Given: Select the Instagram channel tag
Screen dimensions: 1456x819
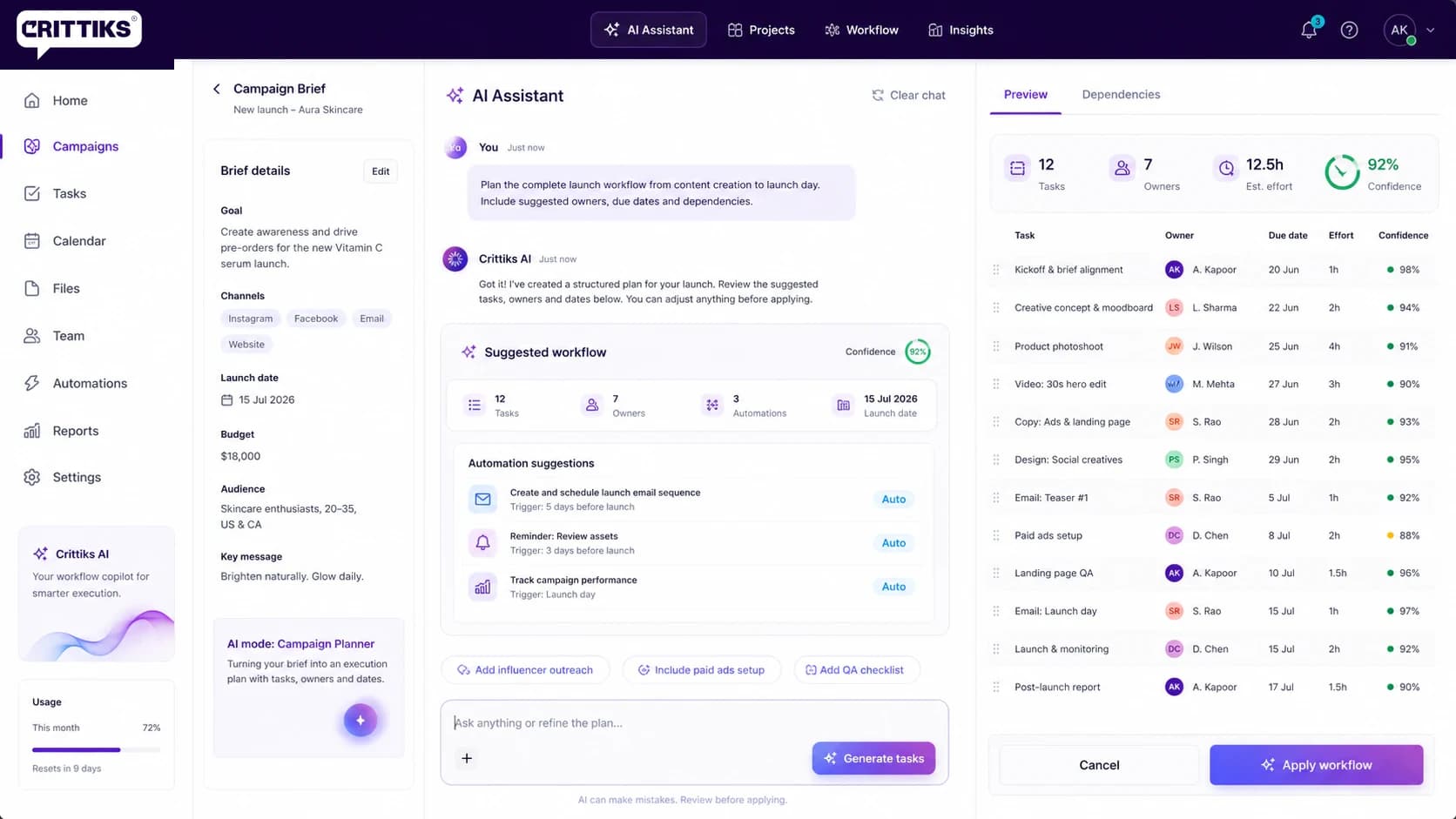Looking at the screenshot, I should point(251,319).
